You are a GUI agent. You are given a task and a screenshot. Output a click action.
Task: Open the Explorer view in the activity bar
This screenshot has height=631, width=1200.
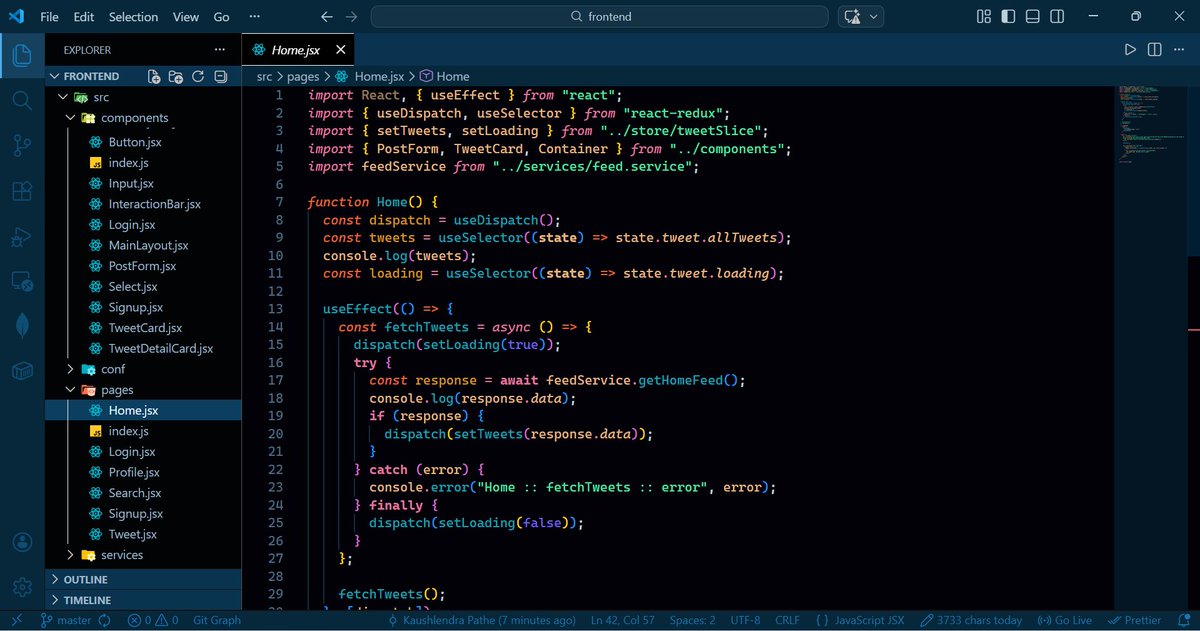point(22,57)
